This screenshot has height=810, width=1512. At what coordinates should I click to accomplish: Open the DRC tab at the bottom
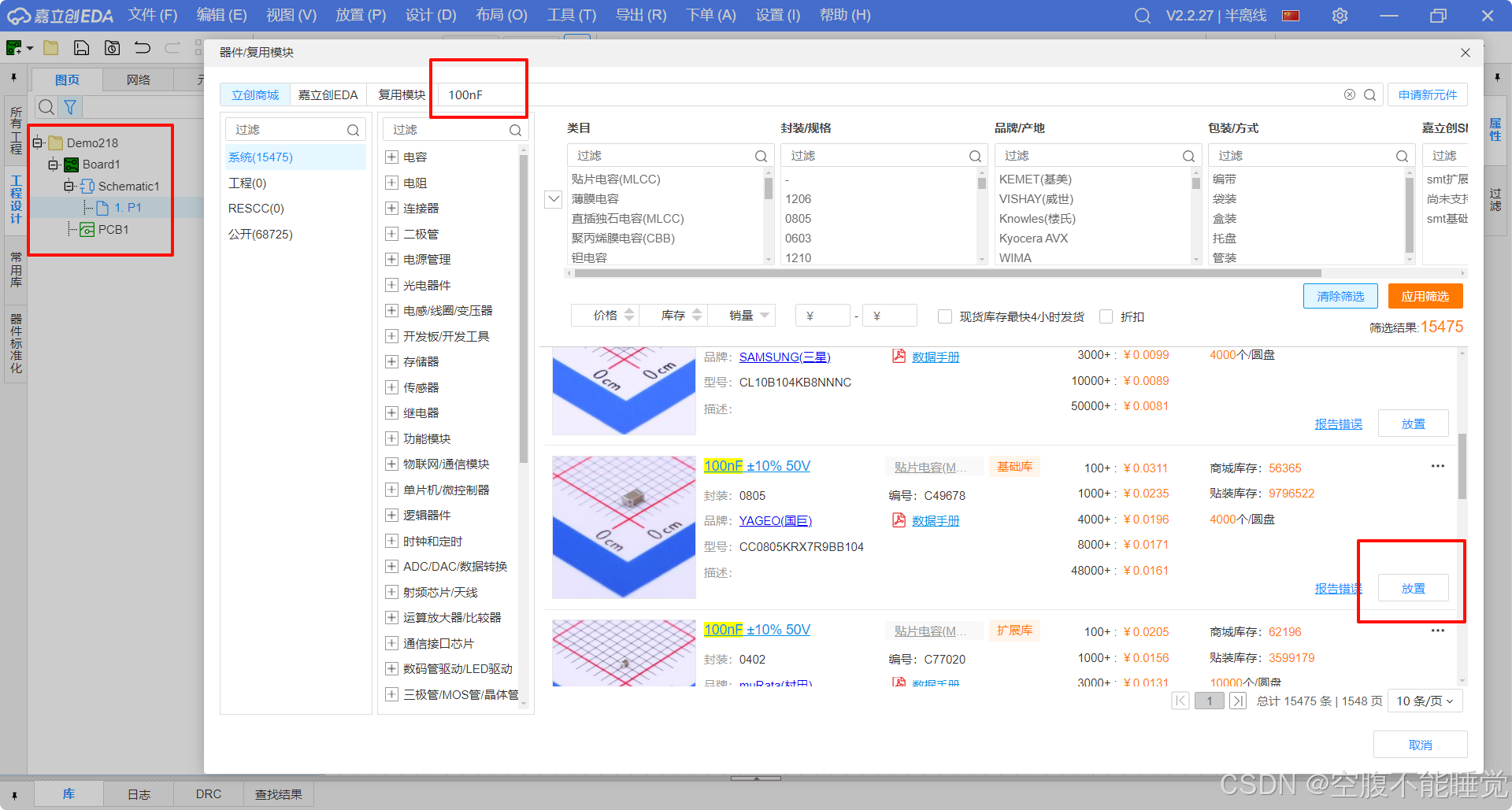click(x=209, y=794)
